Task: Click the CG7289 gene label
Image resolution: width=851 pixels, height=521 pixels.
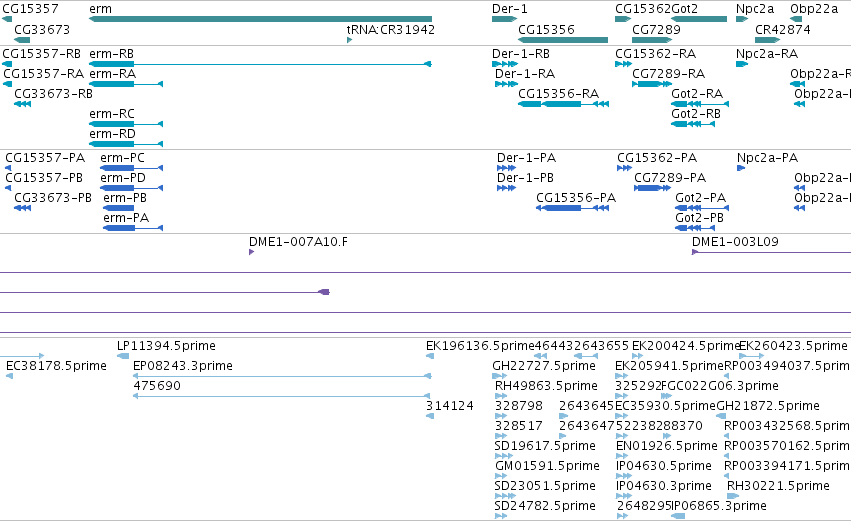Action: tap(656, 29)
